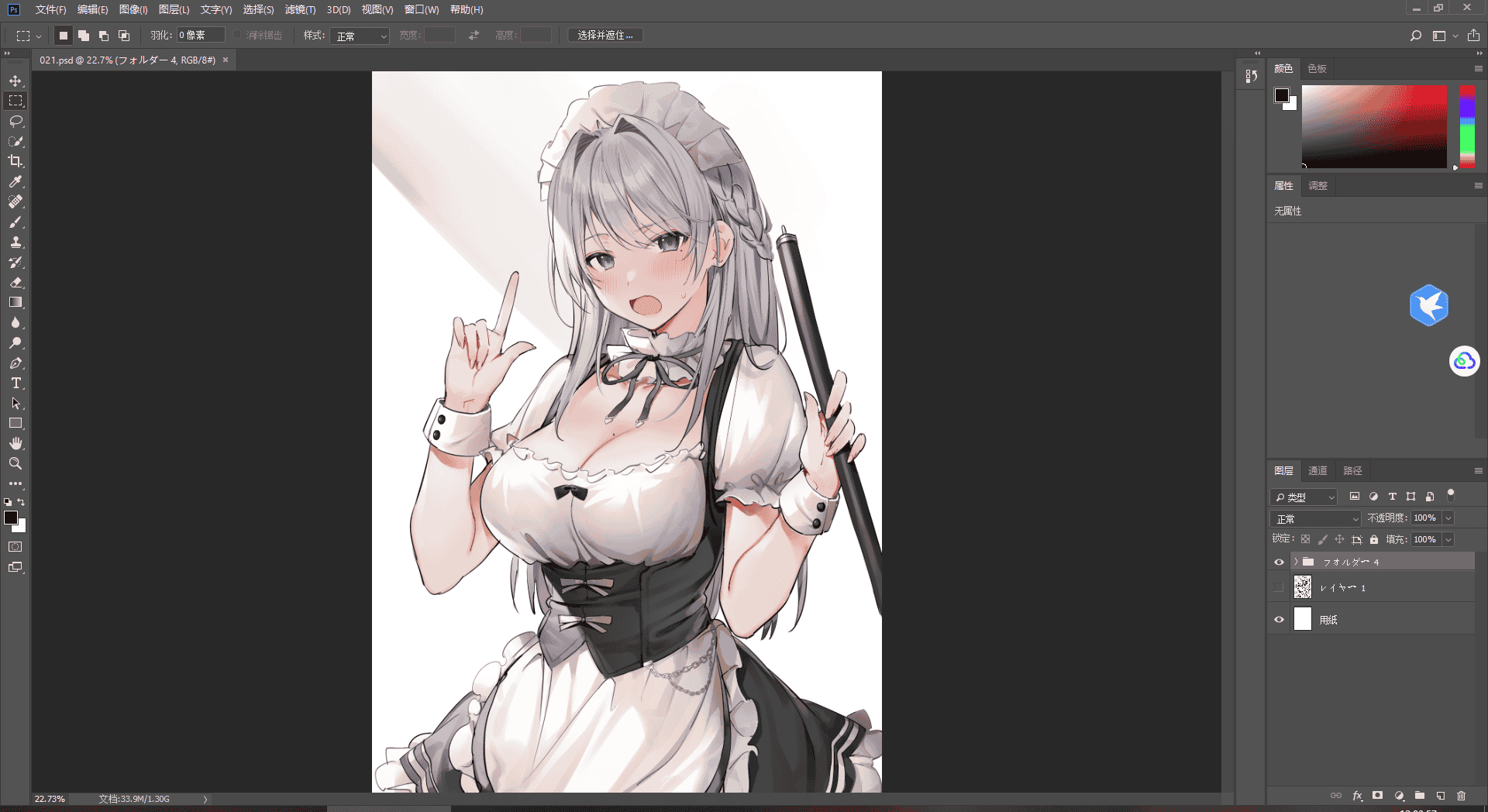Screen dimensions: 1488x812
Task: Select the Crop tool
Action: (15, 161)
